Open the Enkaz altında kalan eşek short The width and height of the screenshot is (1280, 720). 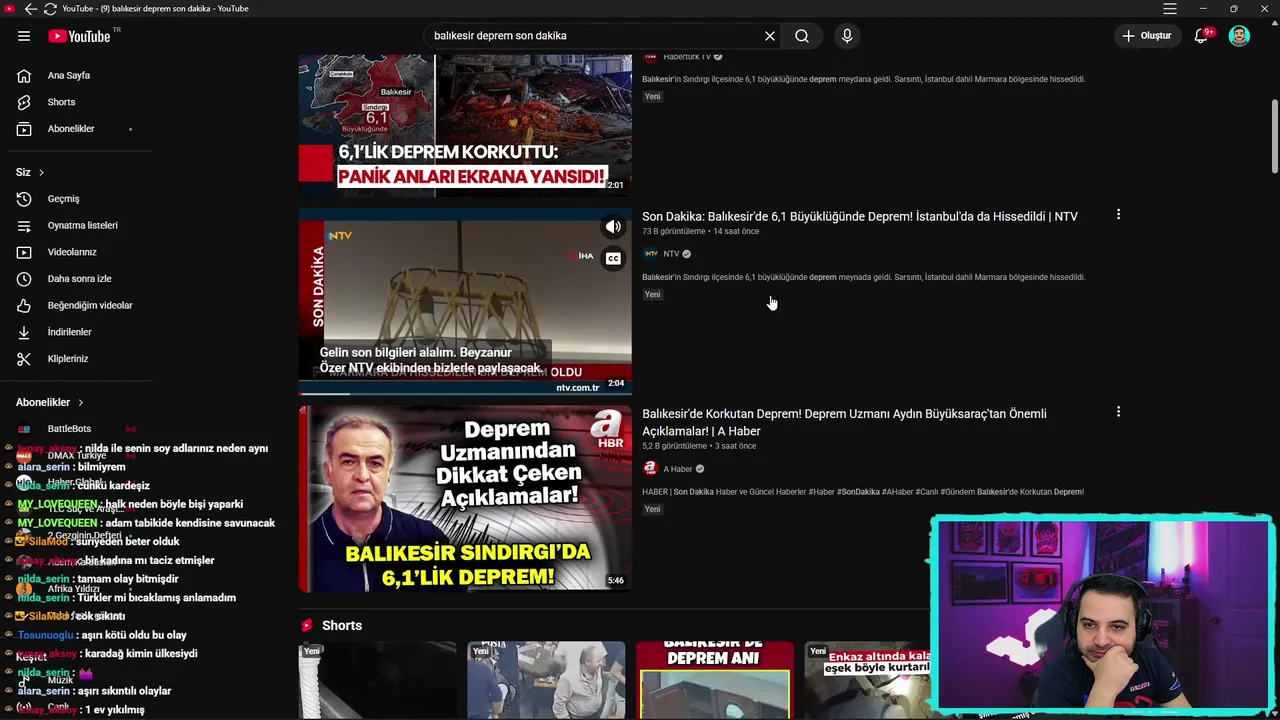pyautogui.click(x=868, y=680)
